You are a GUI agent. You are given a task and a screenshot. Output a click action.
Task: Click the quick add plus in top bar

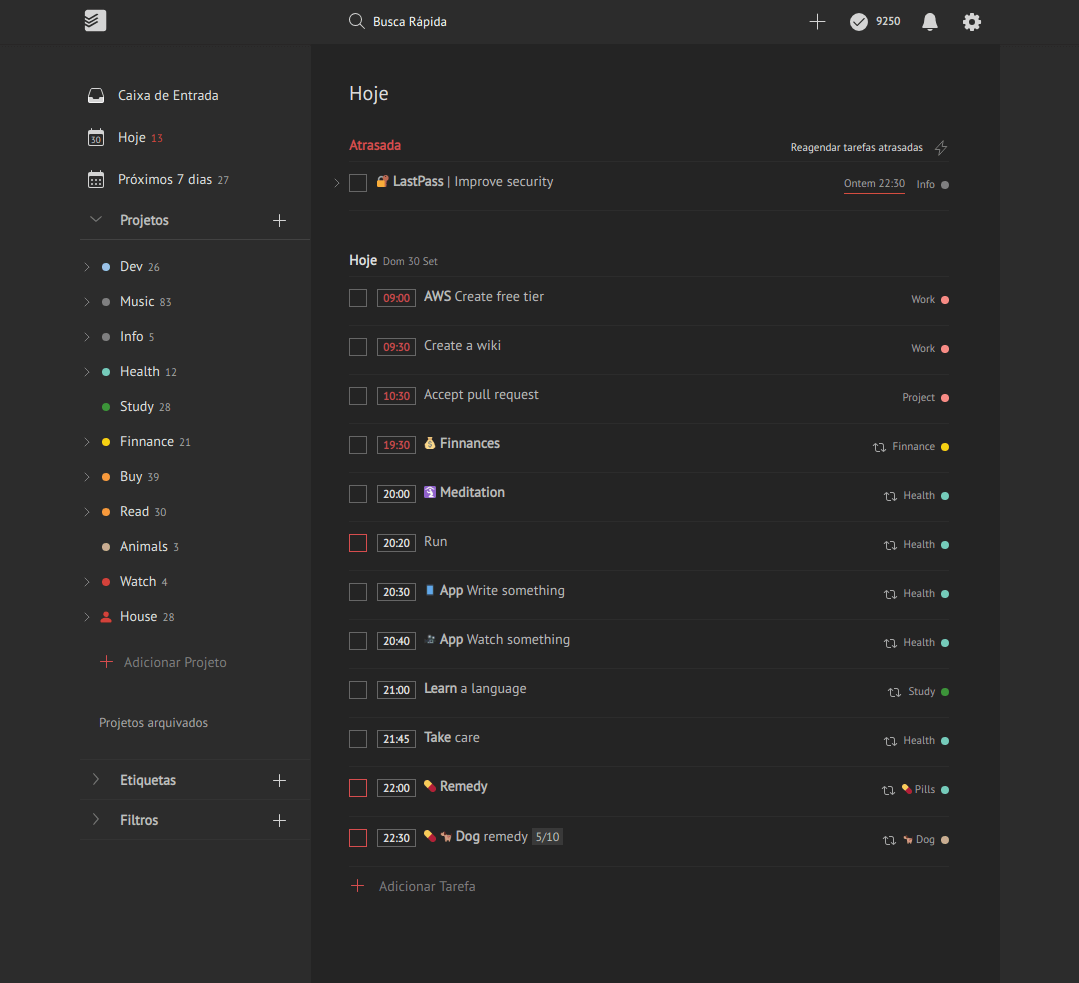point(817,20)
